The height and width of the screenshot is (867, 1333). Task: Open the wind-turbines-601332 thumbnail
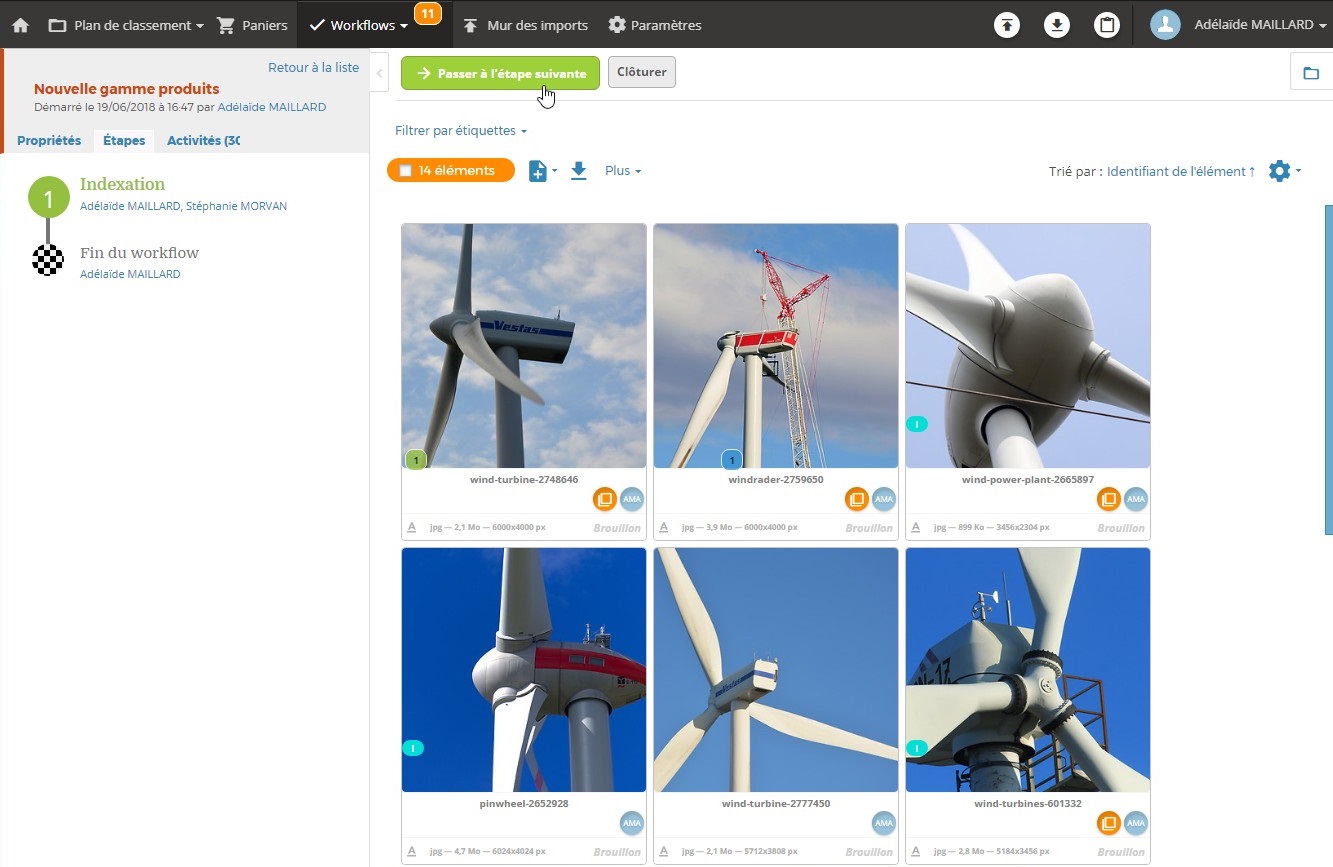(x=1028, y=670)
